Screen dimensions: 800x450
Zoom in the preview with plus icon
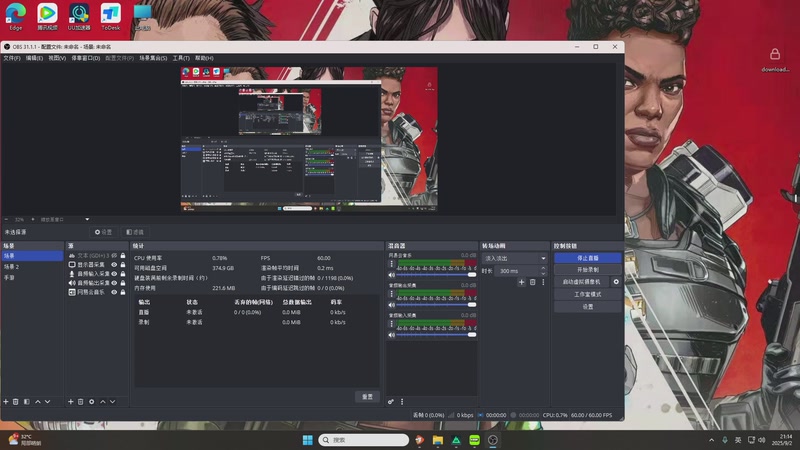(33, 219)
